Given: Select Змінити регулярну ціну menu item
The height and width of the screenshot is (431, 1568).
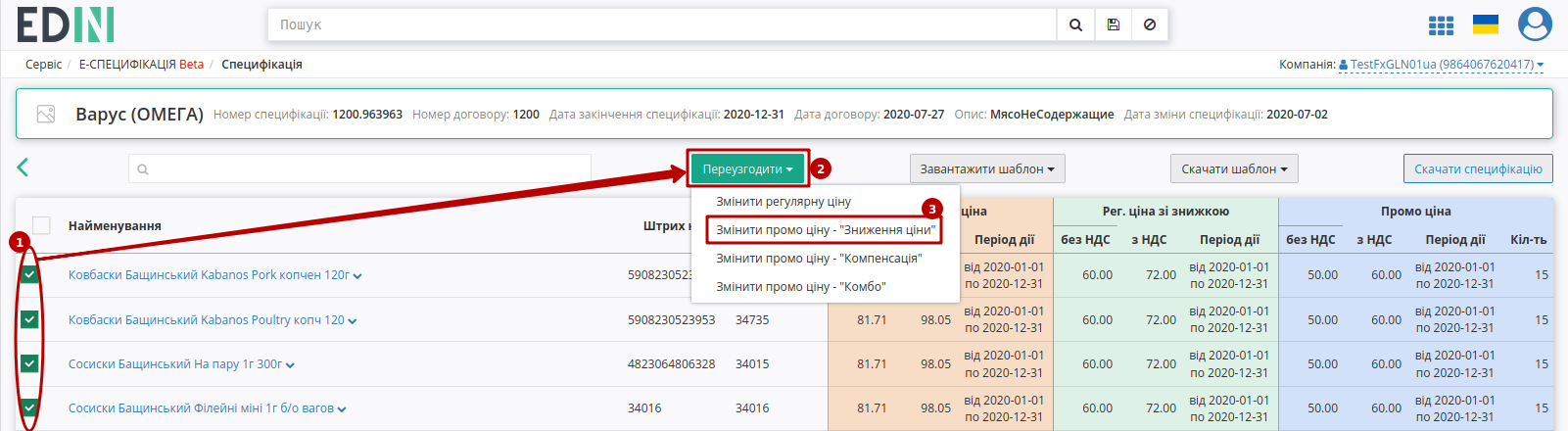Looking at the screenshot, I should pyautogui.click(x=784, y=202).
